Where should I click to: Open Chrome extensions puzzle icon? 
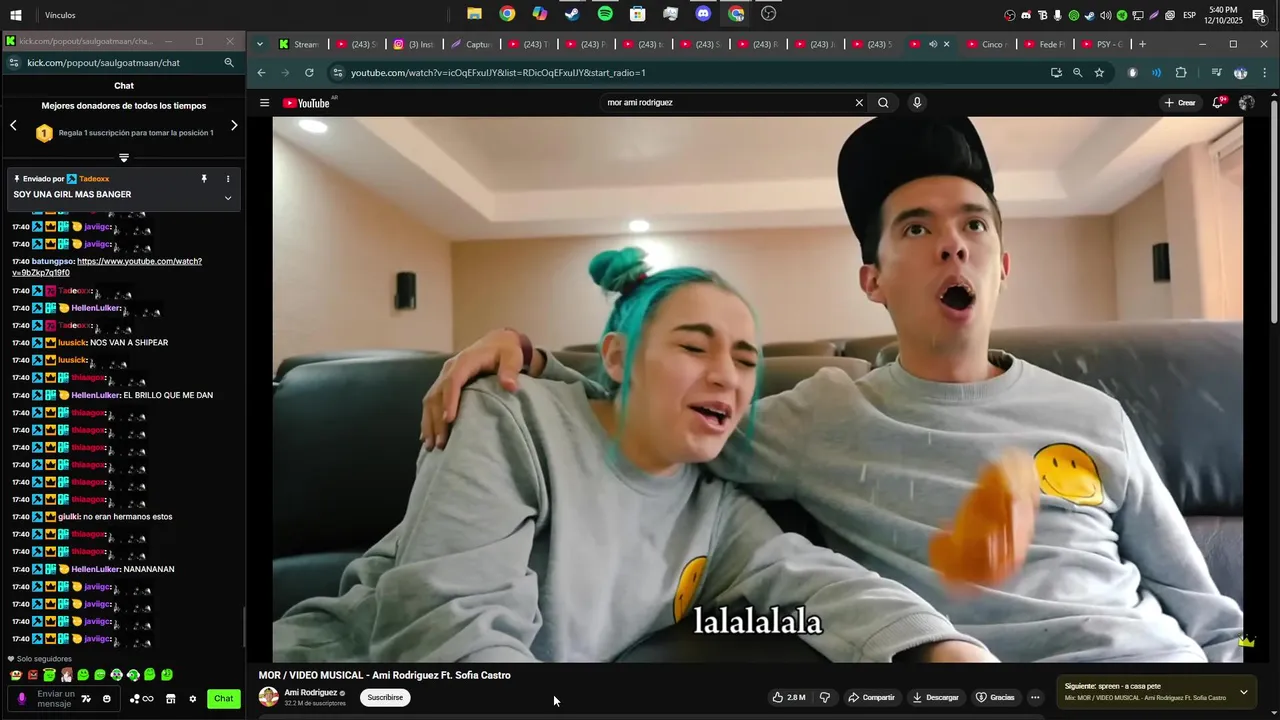[x=1181, y=73]
